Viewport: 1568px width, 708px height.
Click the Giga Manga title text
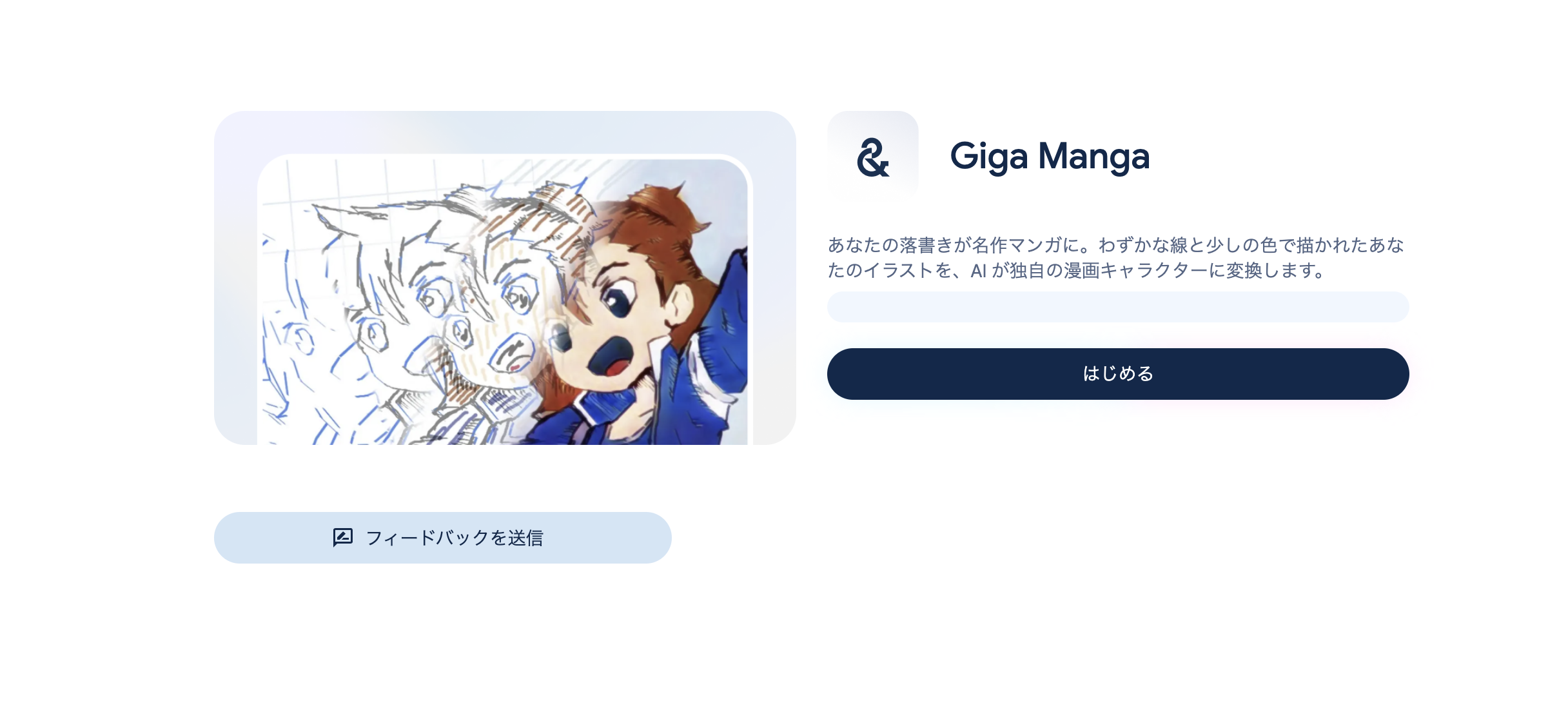coord(1050,157)
